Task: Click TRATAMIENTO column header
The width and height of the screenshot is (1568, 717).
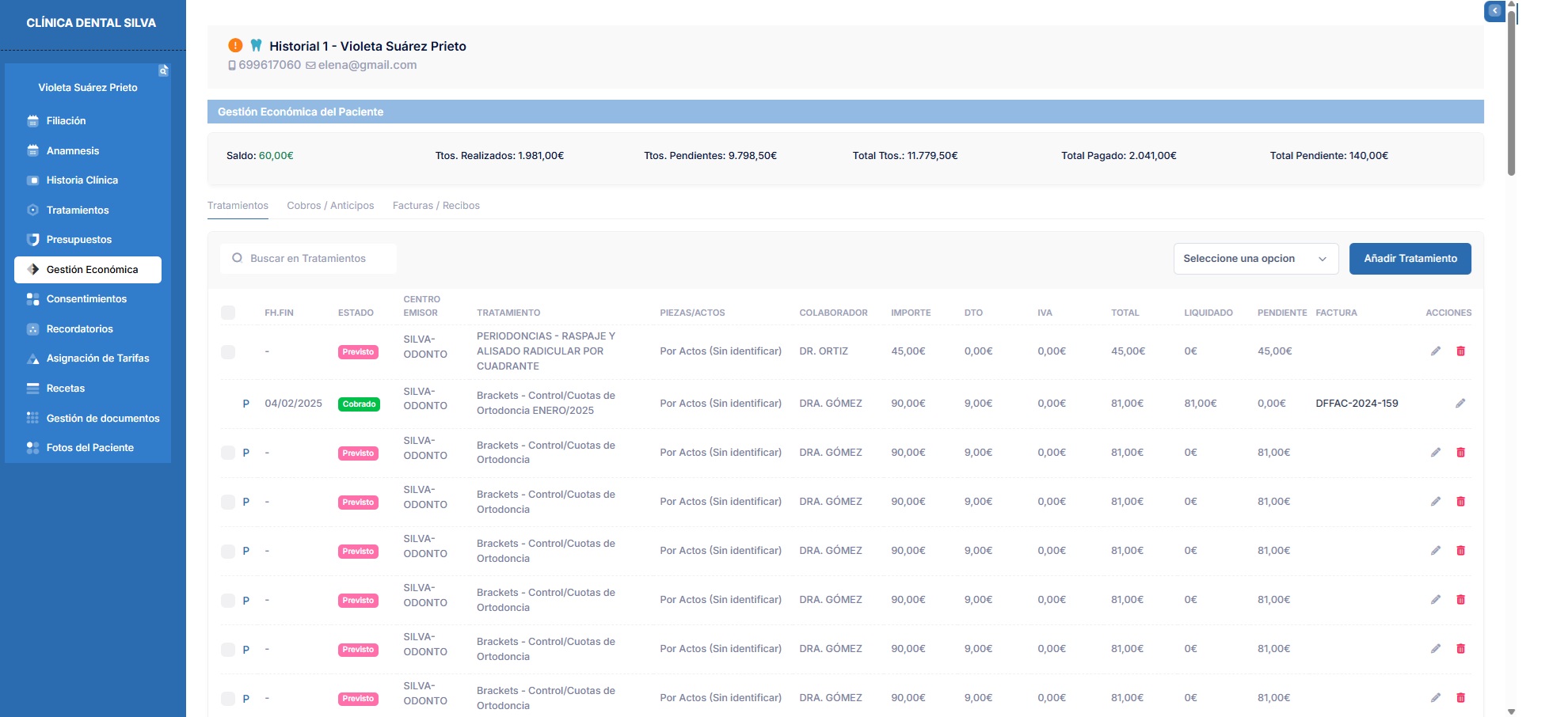Action: click(x=508, y=313)
